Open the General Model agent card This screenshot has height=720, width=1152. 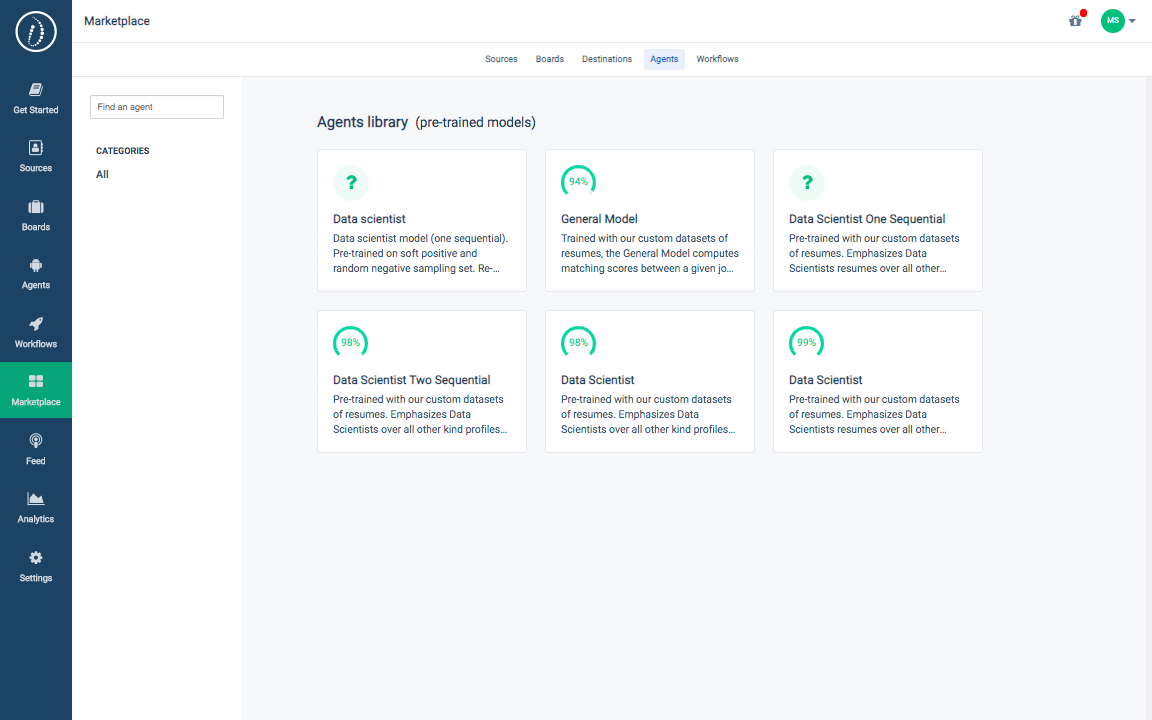(650, 221)
